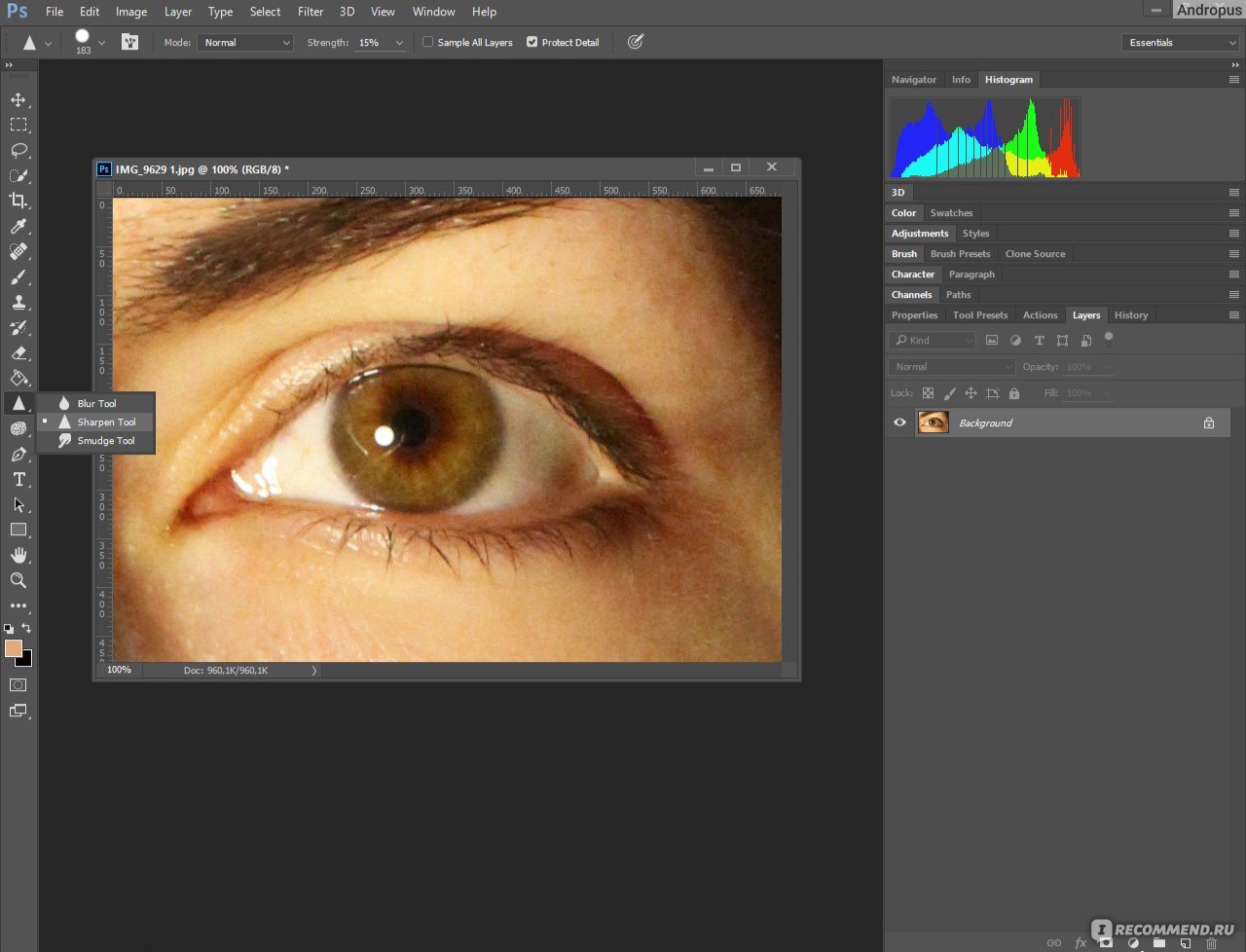
Task: Hide the Background layer with eye icon
Action: [899, 422]
